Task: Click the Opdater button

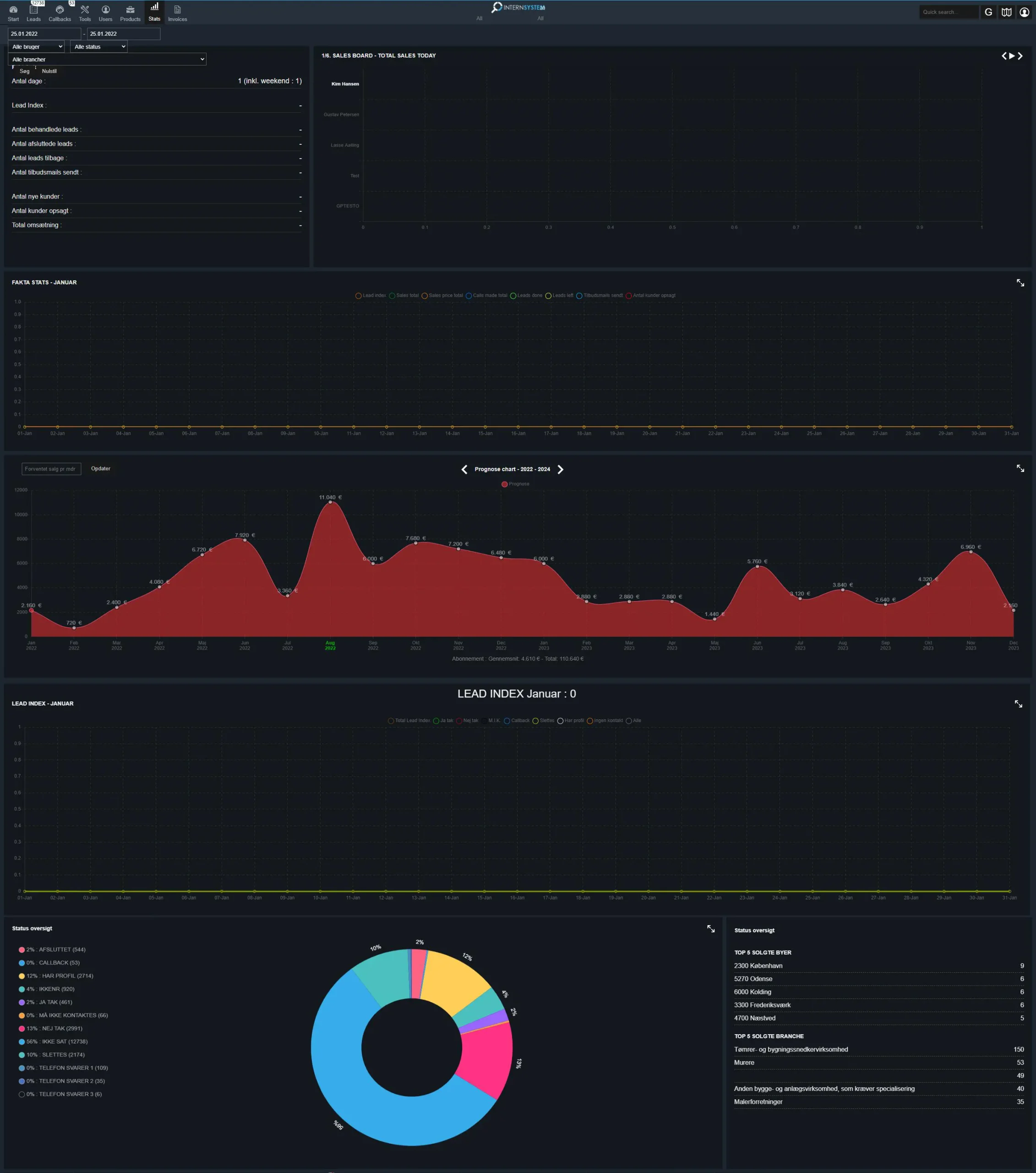Action: (100, 469)
